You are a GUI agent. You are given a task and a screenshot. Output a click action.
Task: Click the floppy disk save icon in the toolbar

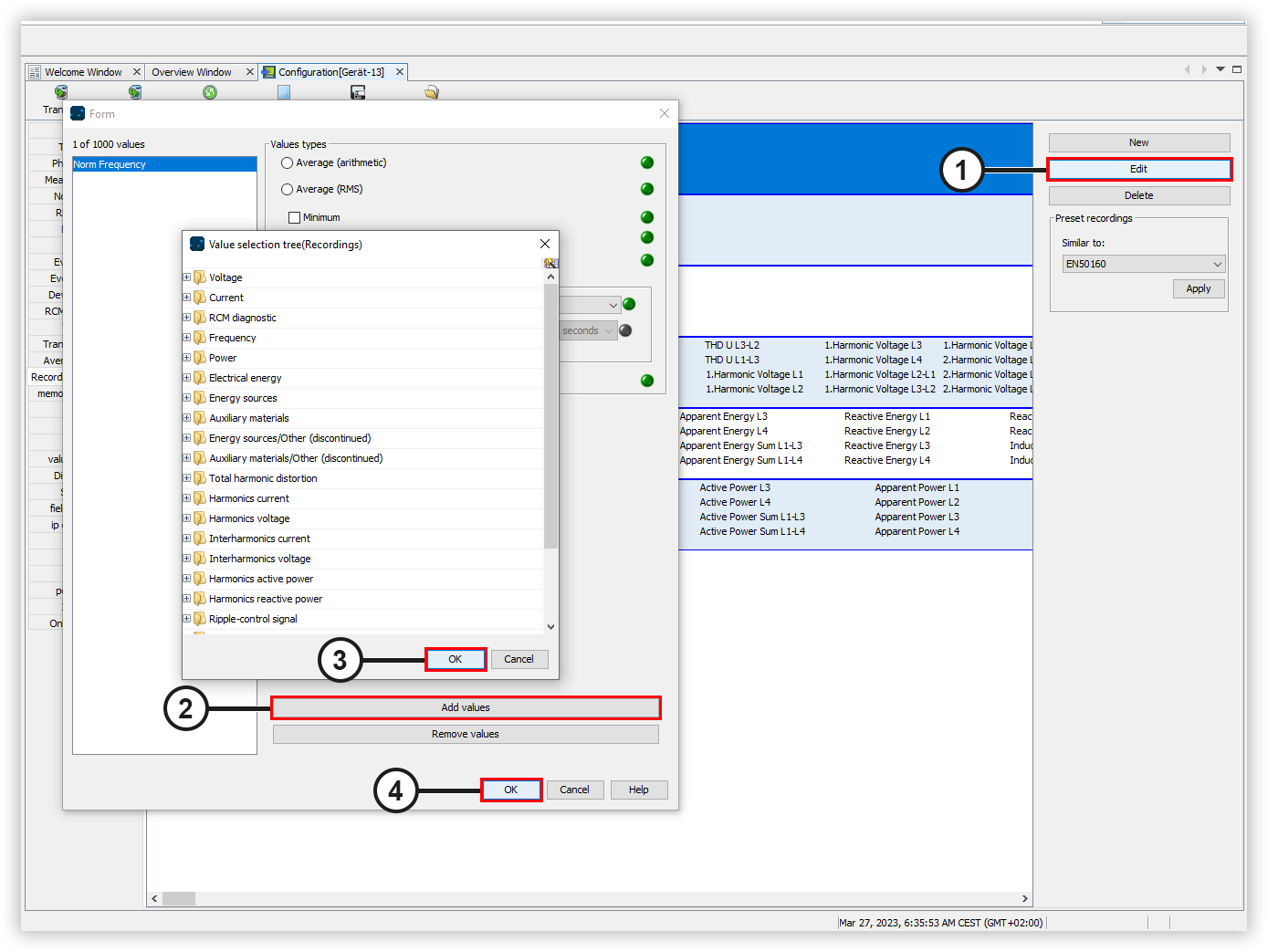[x=357, y=91]
